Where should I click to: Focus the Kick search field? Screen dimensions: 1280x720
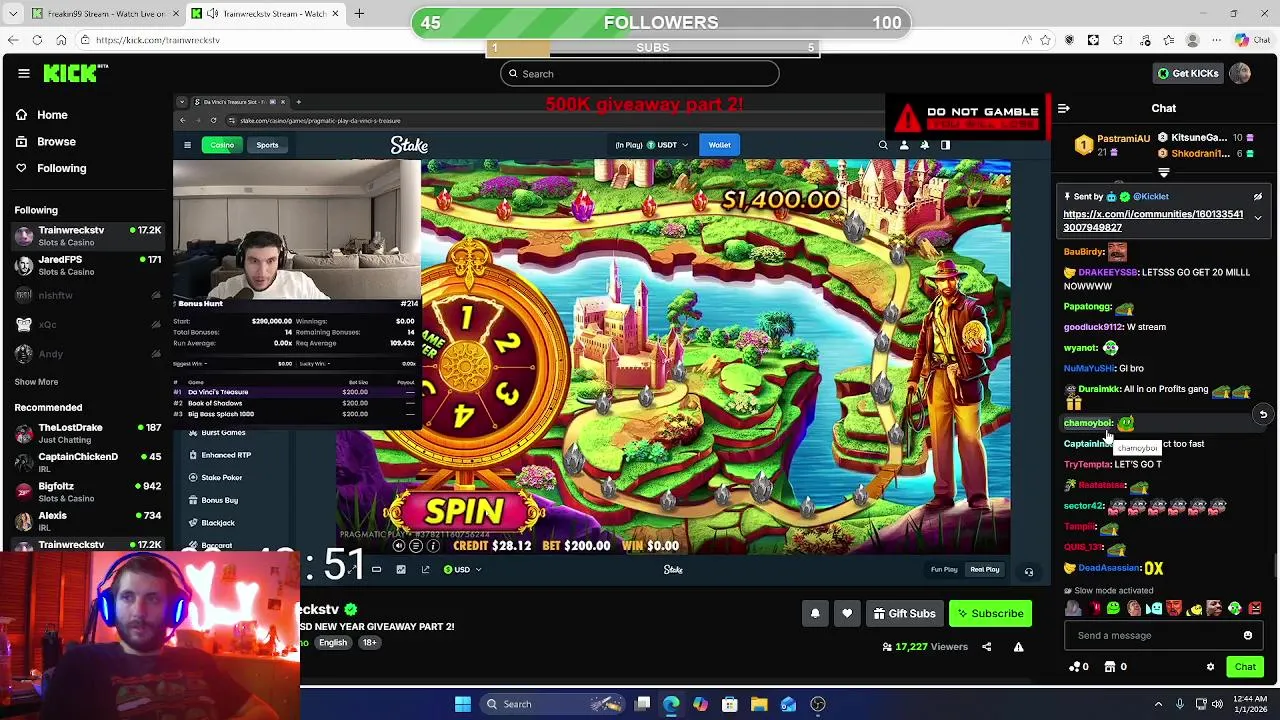click(x=640, y=74)
